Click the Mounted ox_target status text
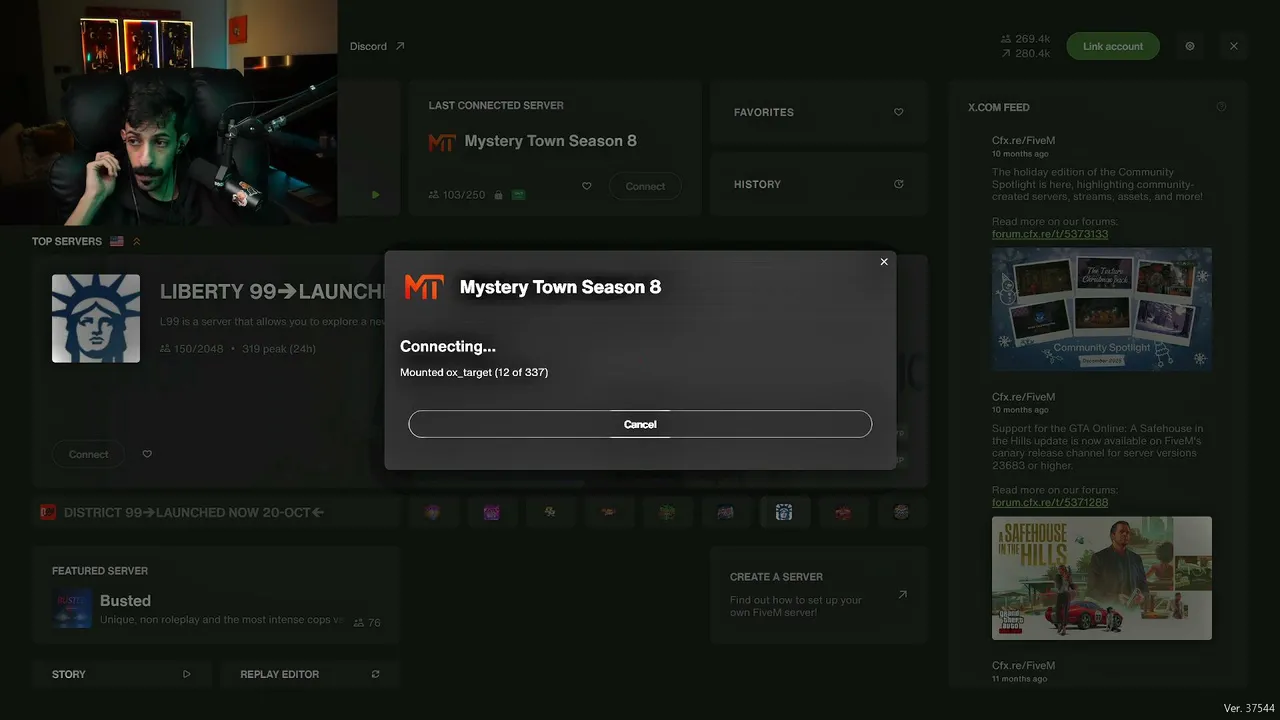The width and height of the screenshot is (1280, 720). tap(474, 372)
